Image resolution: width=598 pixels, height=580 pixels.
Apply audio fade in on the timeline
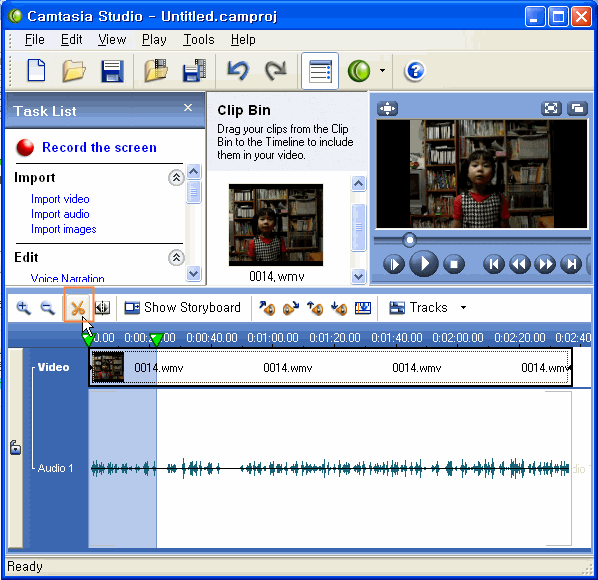coord(267,308)
